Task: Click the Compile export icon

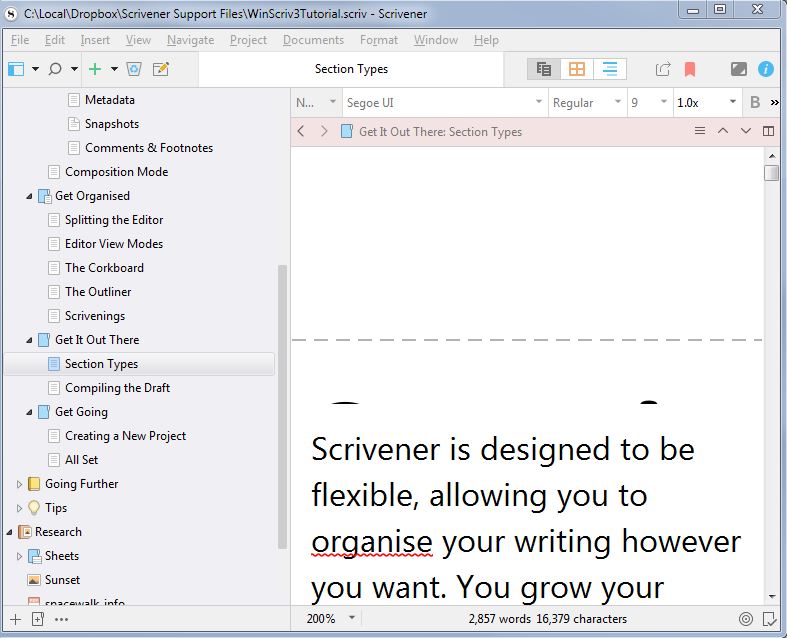Action: click(663, 69)
